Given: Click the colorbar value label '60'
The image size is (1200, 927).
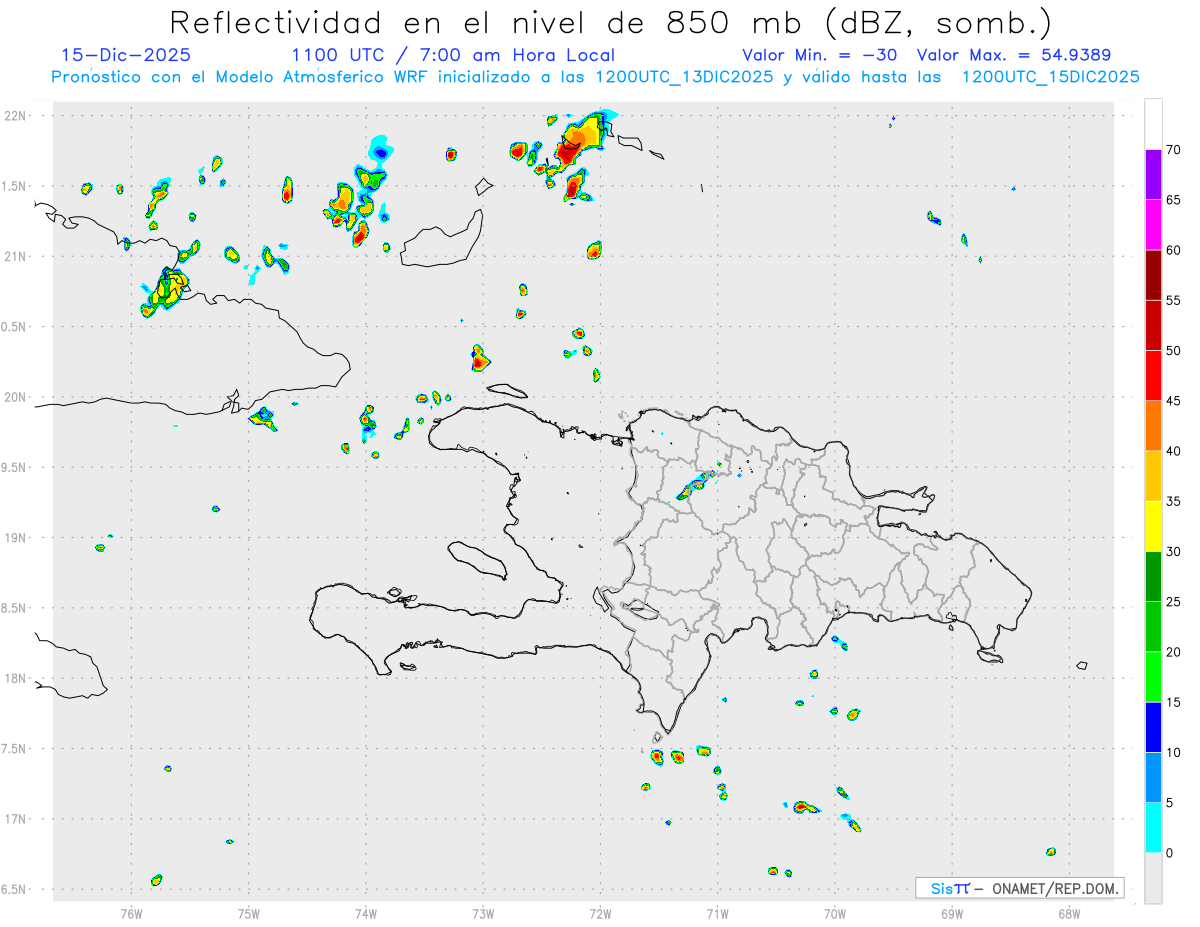Looking at the screenshot, I should (x=1174, y=250).
